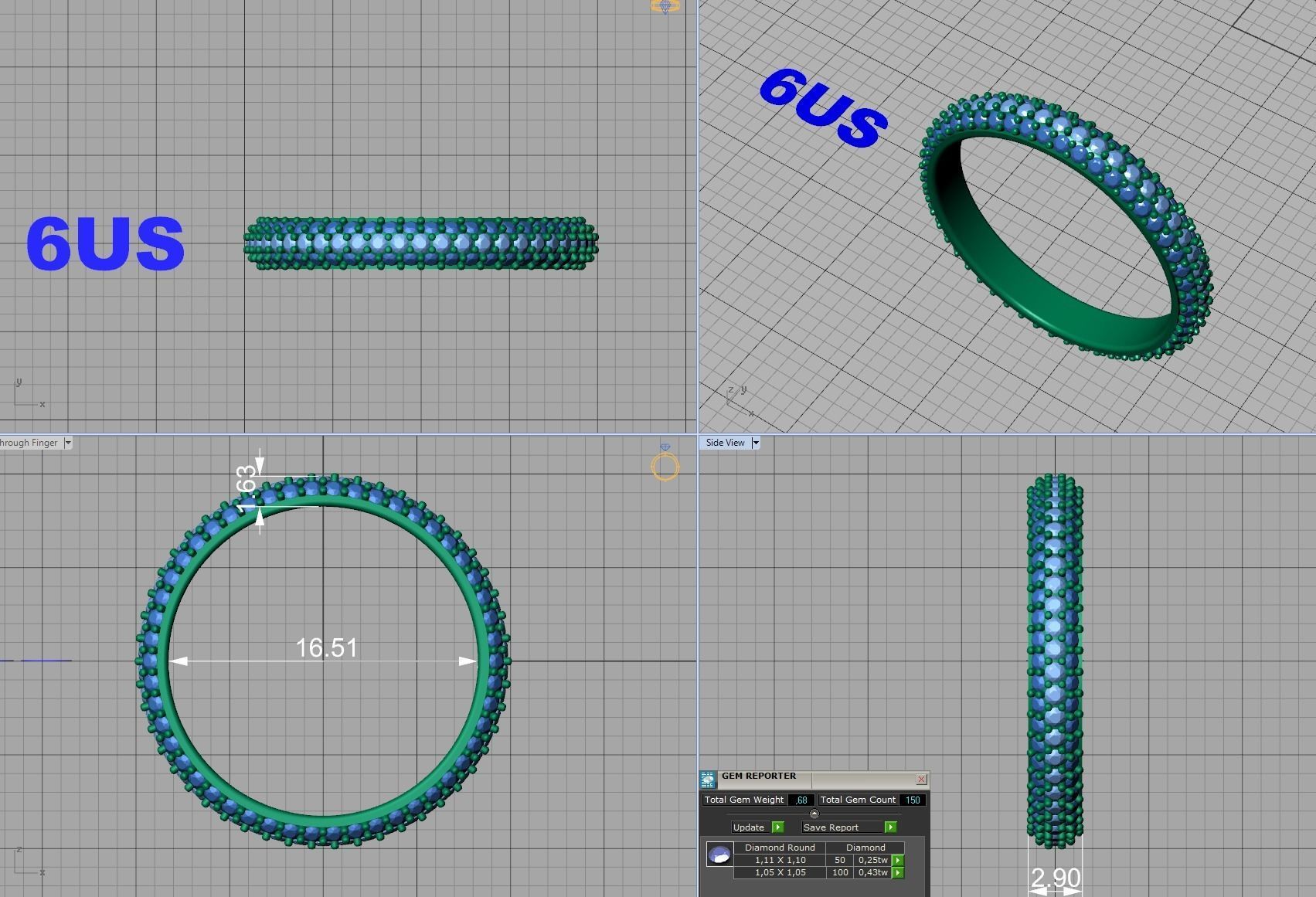1316x897 pixels.
Task: Click the orange ring icon above top-left viewport
Action: click(x=665, y=6)
